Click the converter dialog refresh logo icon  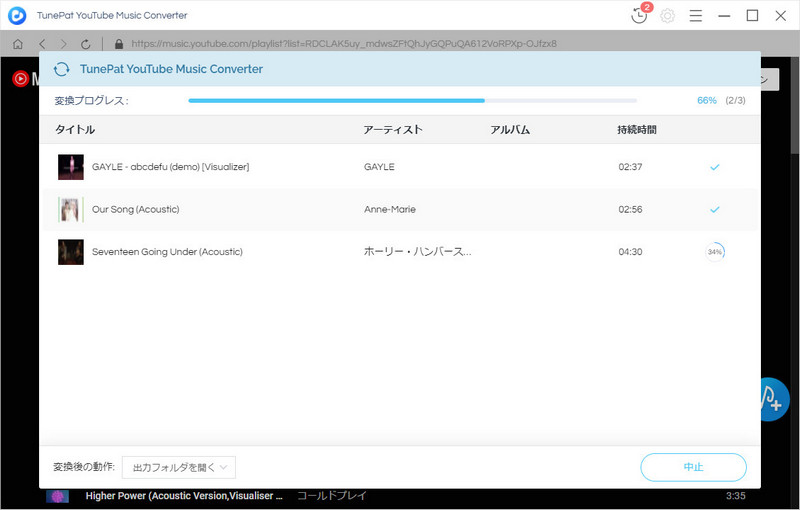[x=62, y=69]
